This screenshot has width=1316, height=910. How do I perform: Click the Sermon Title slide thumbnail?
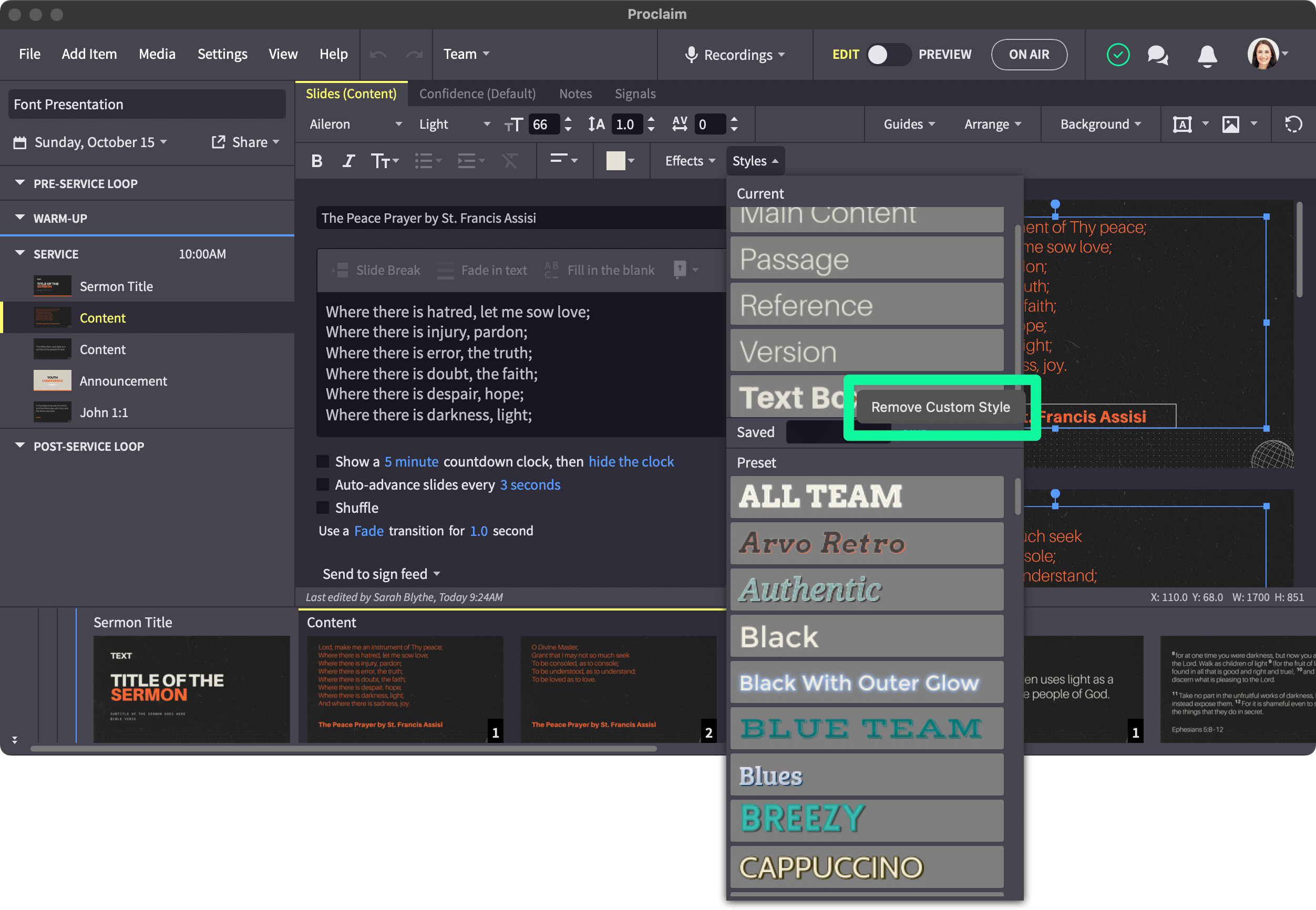click(192, 689)
